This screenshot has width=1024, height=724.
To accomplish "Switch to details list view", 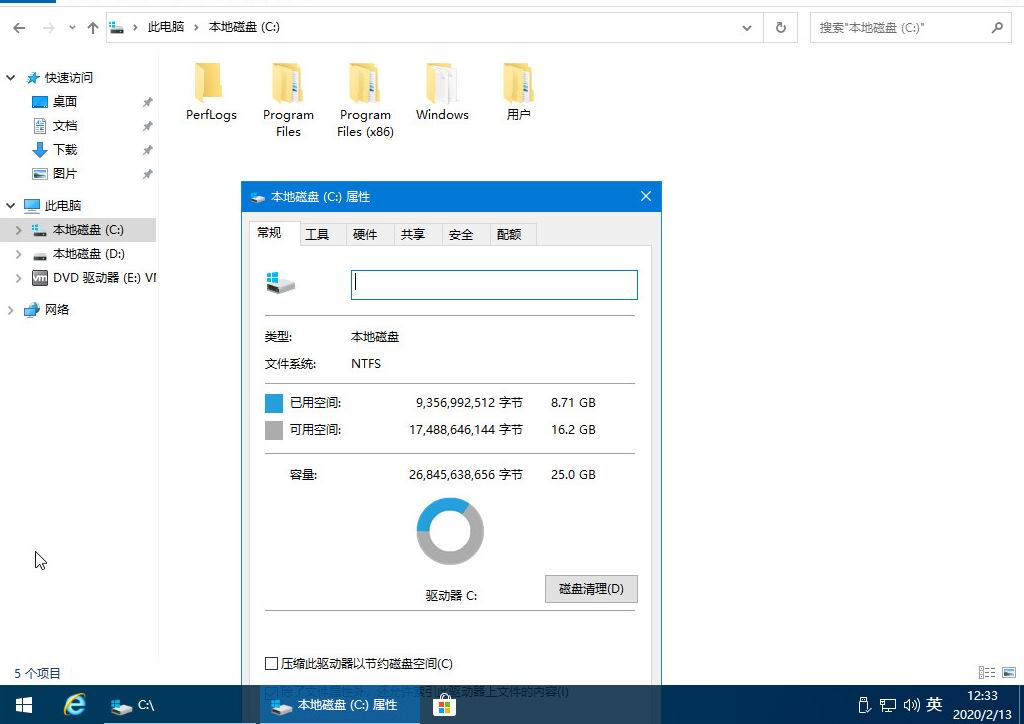I will point(987,672).
